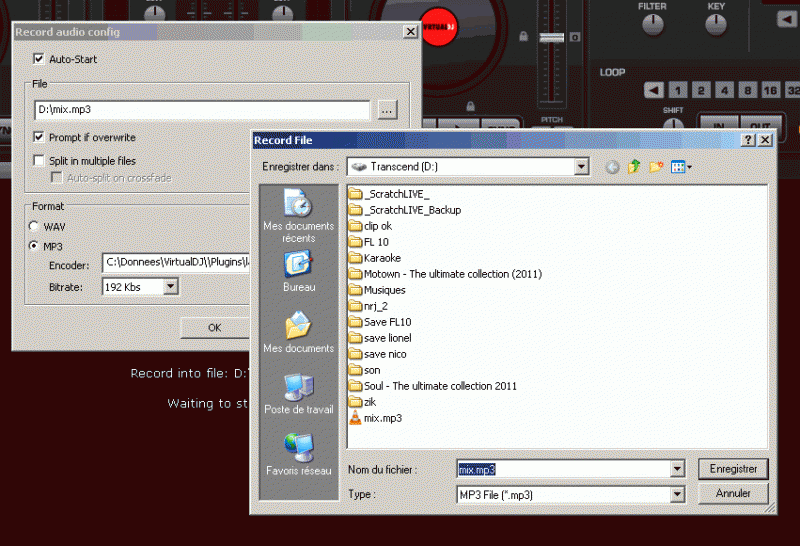Click OK in Record audio config

tap(214, 328)
